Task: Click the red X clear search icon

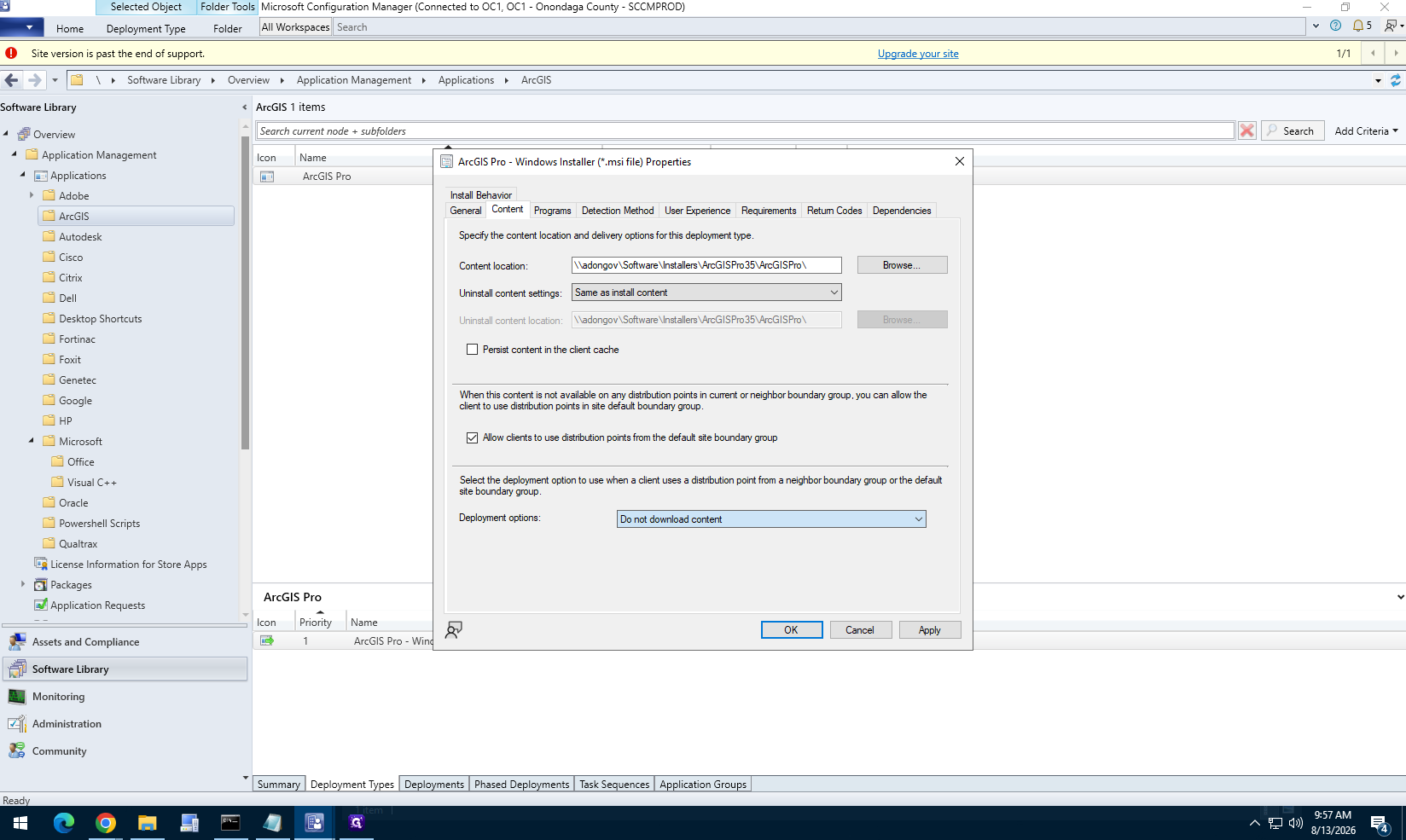Action: 1247,130
